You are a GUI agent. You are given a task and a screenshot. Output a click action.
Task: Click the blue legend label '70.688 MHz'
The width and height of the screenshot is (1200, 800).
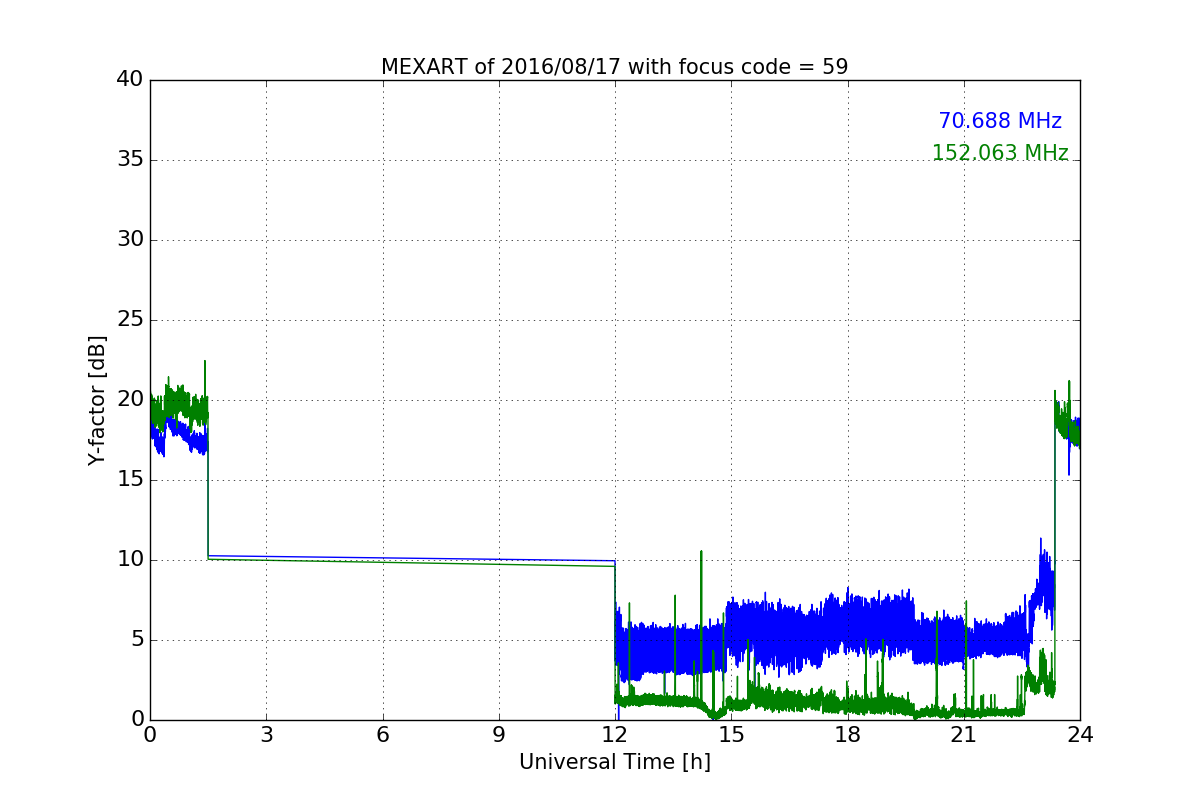coord(1000,121)
